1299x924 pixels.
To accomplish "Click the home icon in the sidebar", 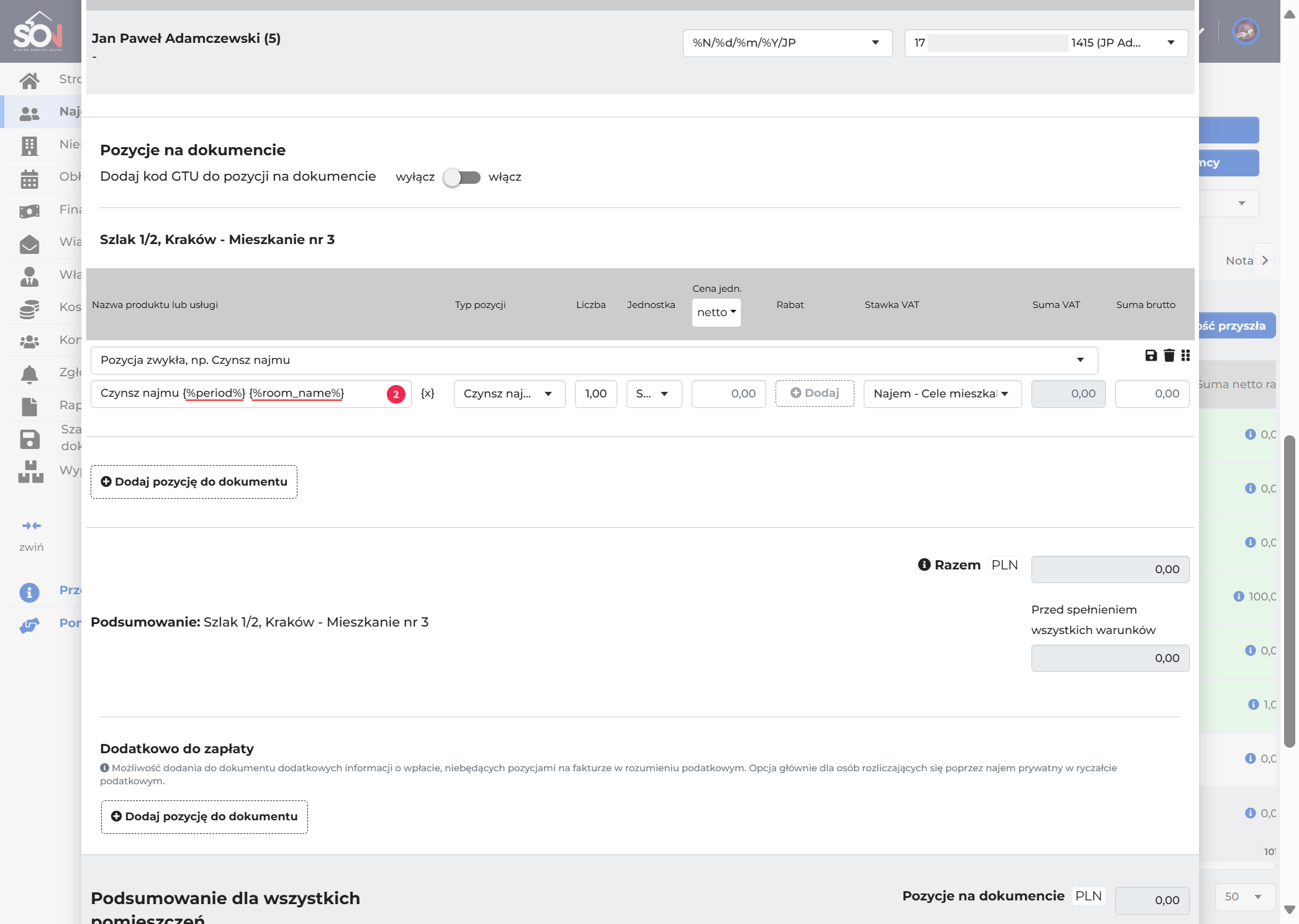I will click(x=29, y=80).
